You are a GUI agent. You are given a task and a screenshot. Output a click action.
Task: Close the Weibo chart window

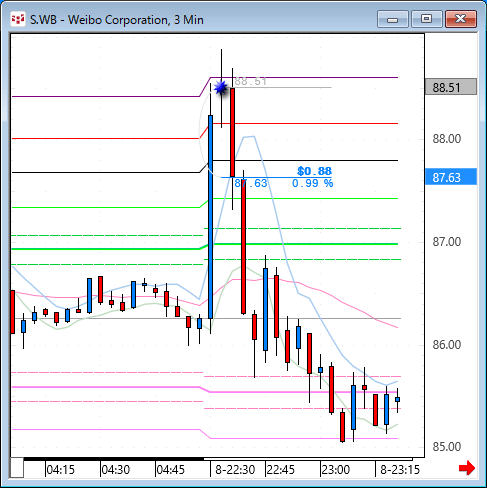pos(461,19)
